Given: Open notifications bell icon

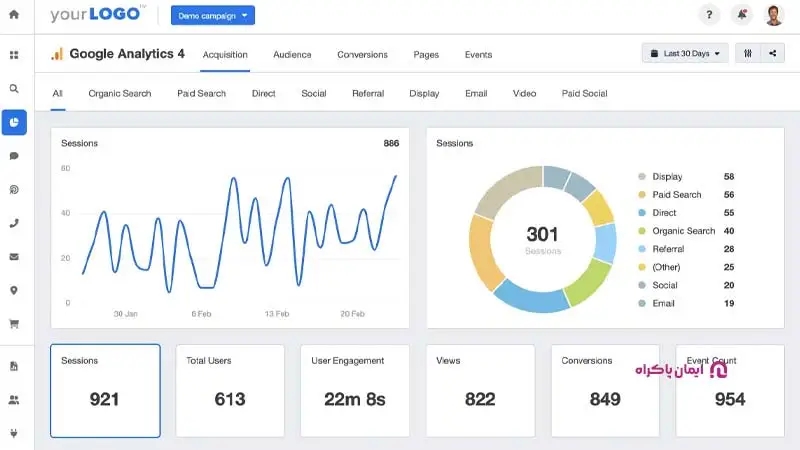Looking at the screenshot, I should 741,15.
